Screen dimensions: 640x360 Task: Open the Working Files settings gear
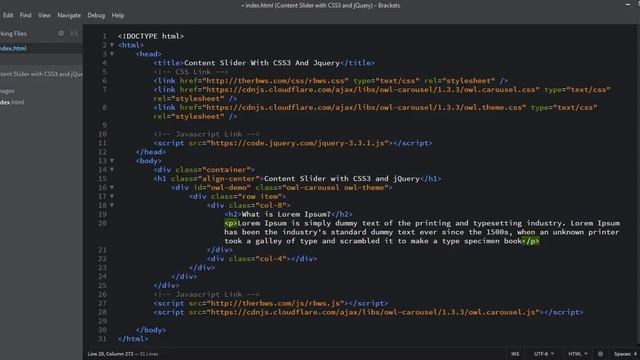pos(61,33)
